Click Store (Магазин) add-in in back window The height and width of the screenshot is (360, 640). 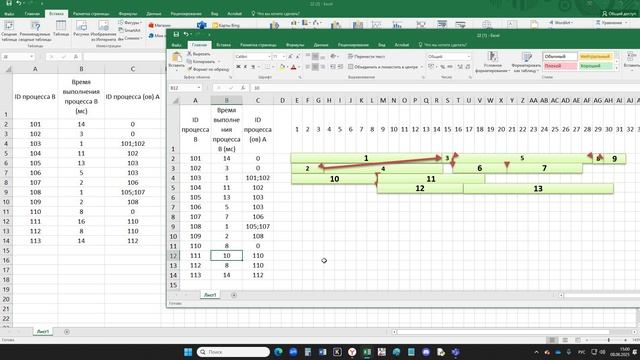coord(160,25)
